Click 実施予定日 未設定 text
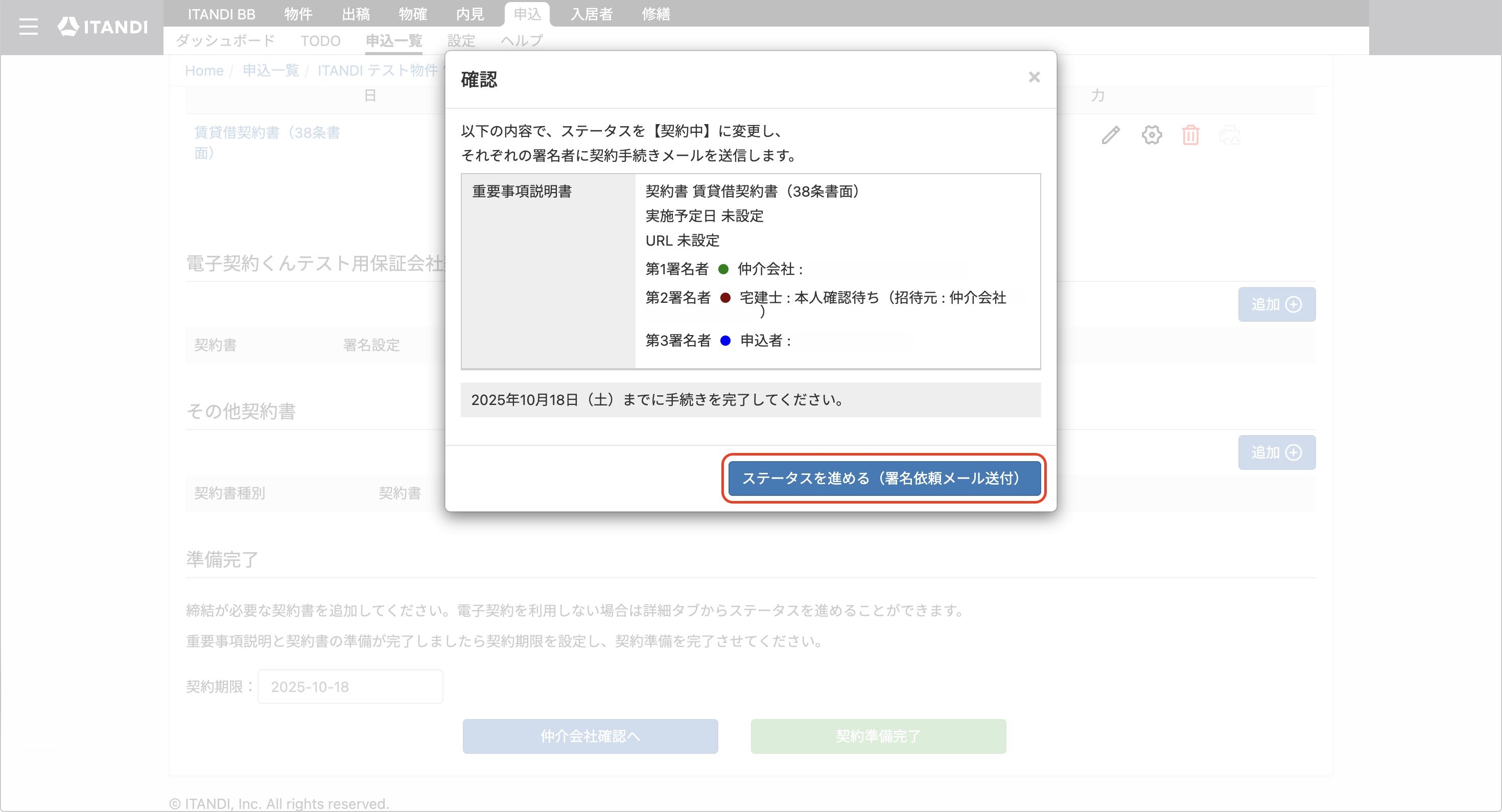The height and width of the screenshot is (812, 1502). [x=704, y=216]
